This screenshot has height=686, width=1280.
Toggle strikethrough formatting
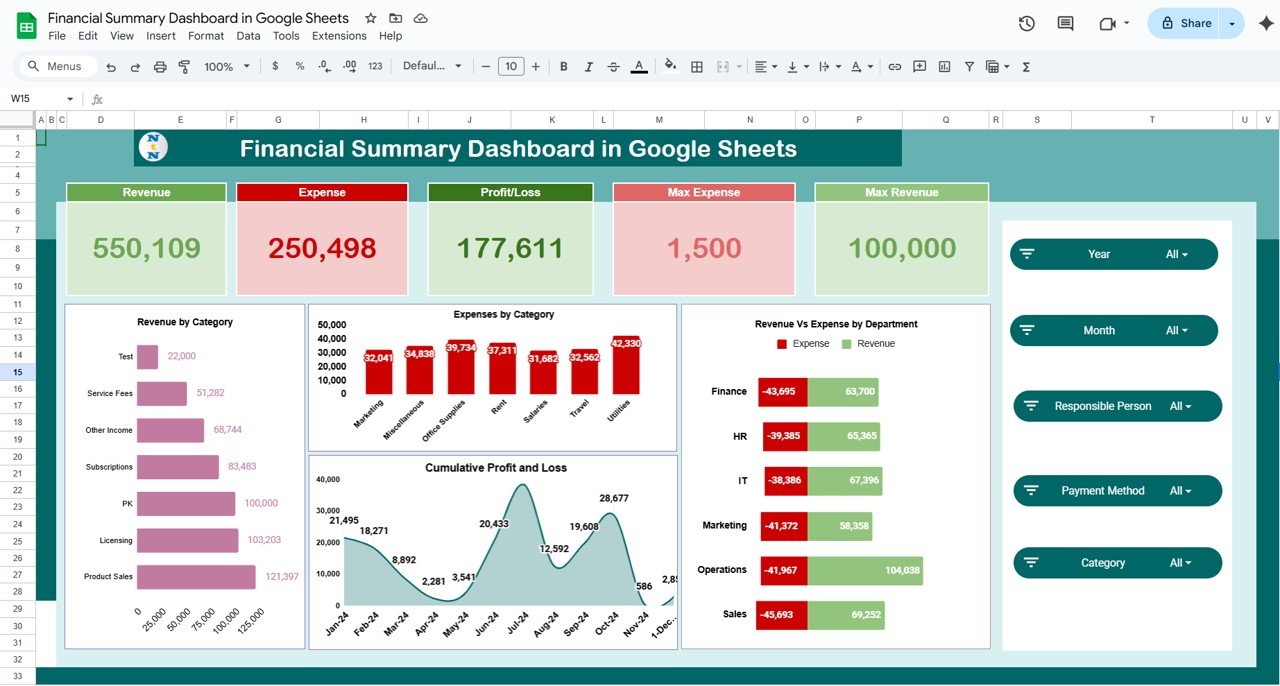pos(614,67)
